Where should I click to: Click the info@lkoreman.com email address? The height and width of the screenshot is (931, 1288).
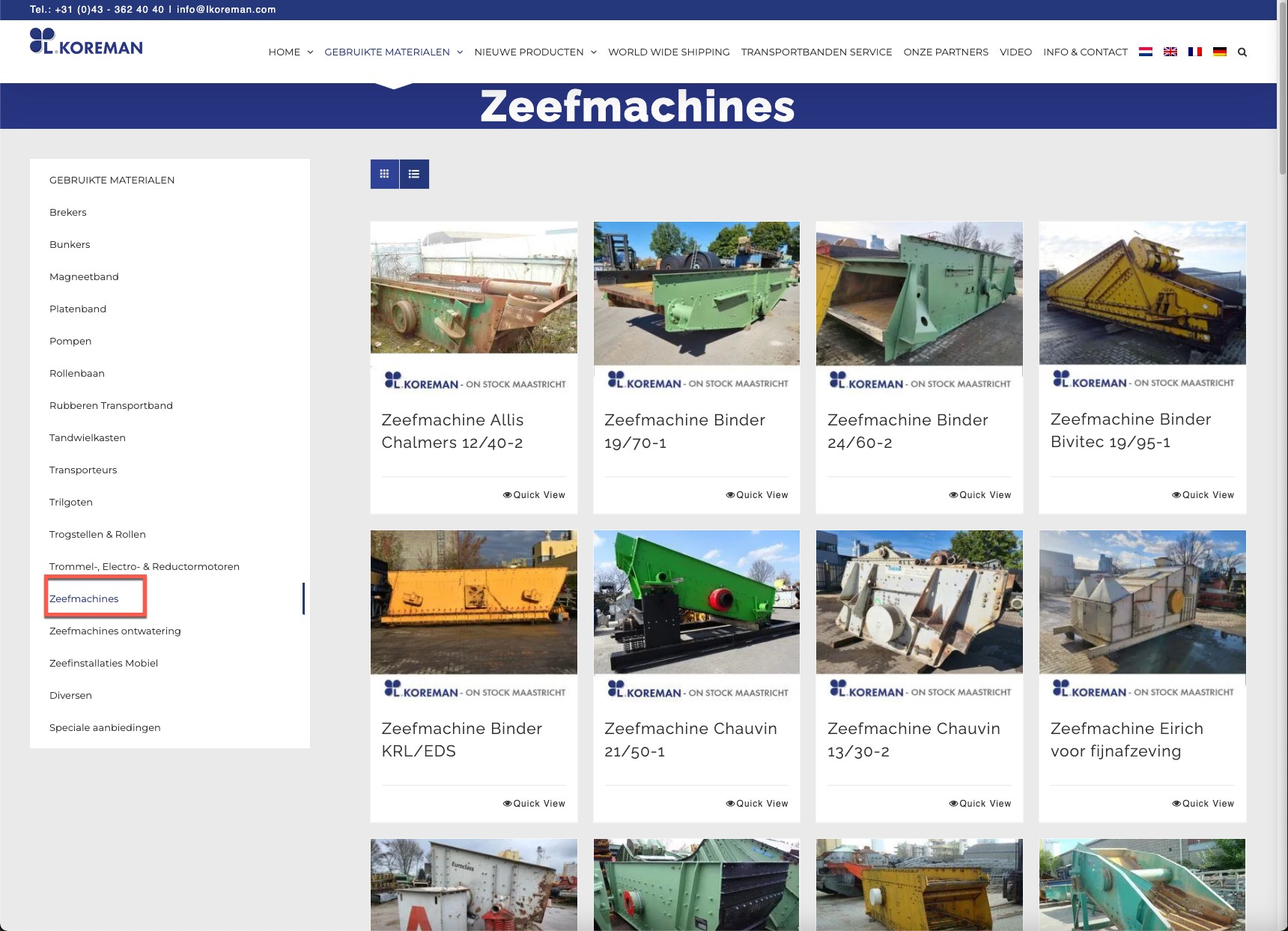click(x=226, y=10)
